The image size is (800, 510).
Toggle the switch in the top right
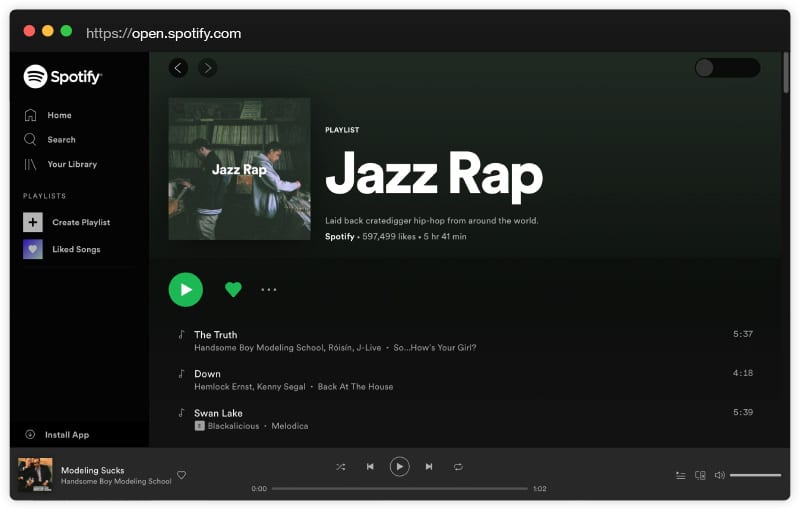pyautogui.click(x=727, y=68)
